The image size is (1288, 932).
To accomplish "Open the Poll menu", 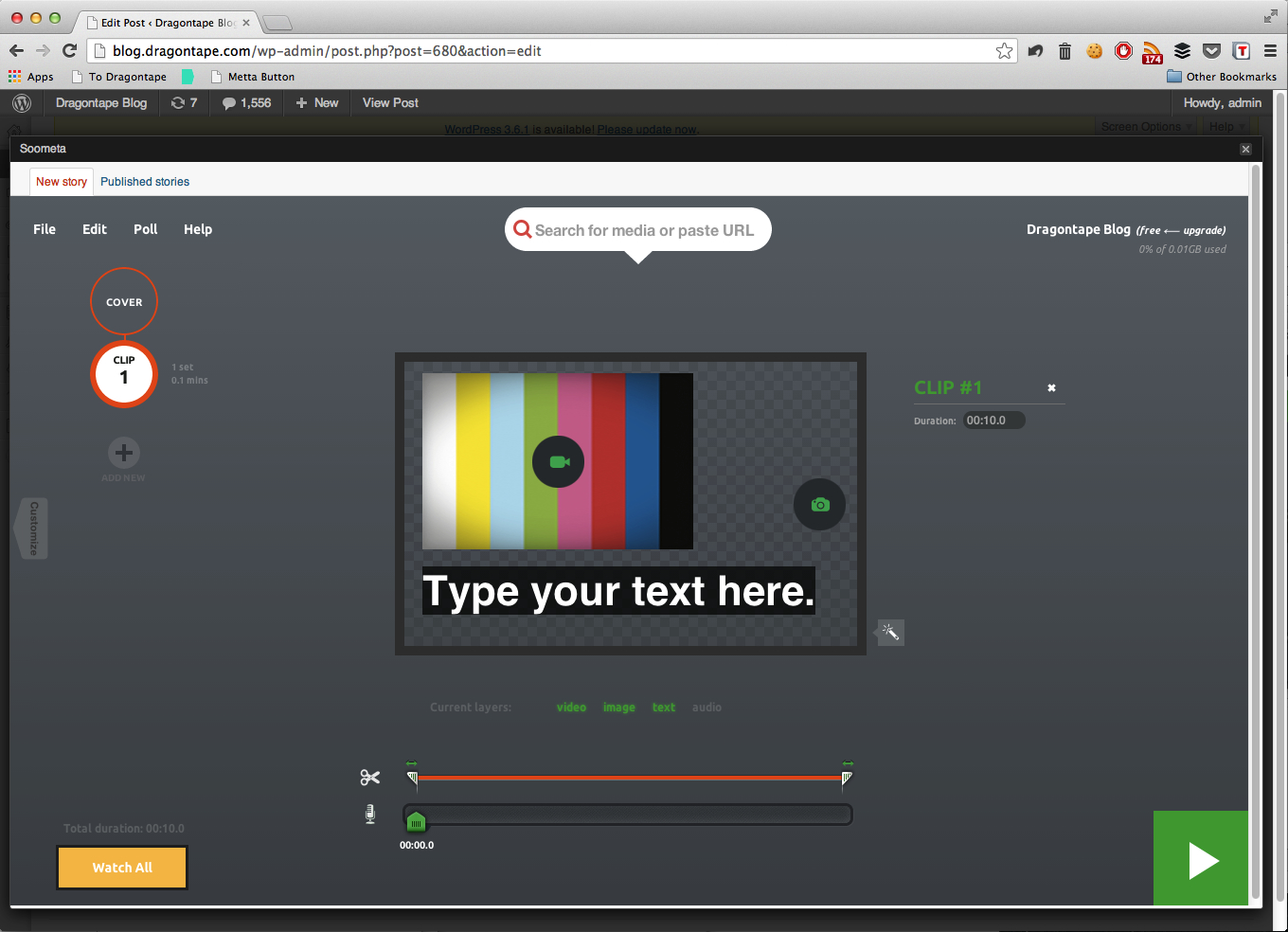I will [146, 229].
